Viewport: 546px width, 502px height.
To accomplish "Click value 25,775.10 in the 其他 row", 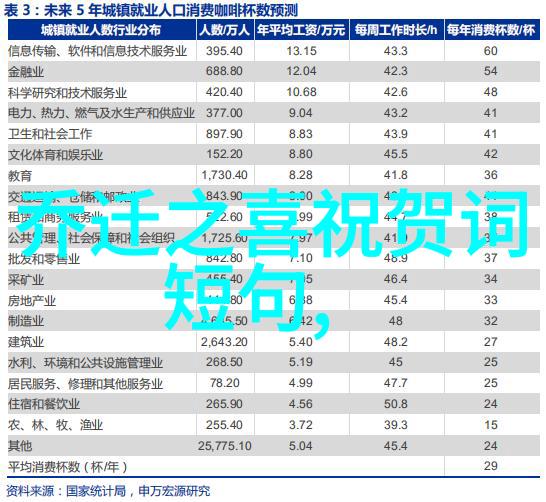I will [x=225, y=446].
